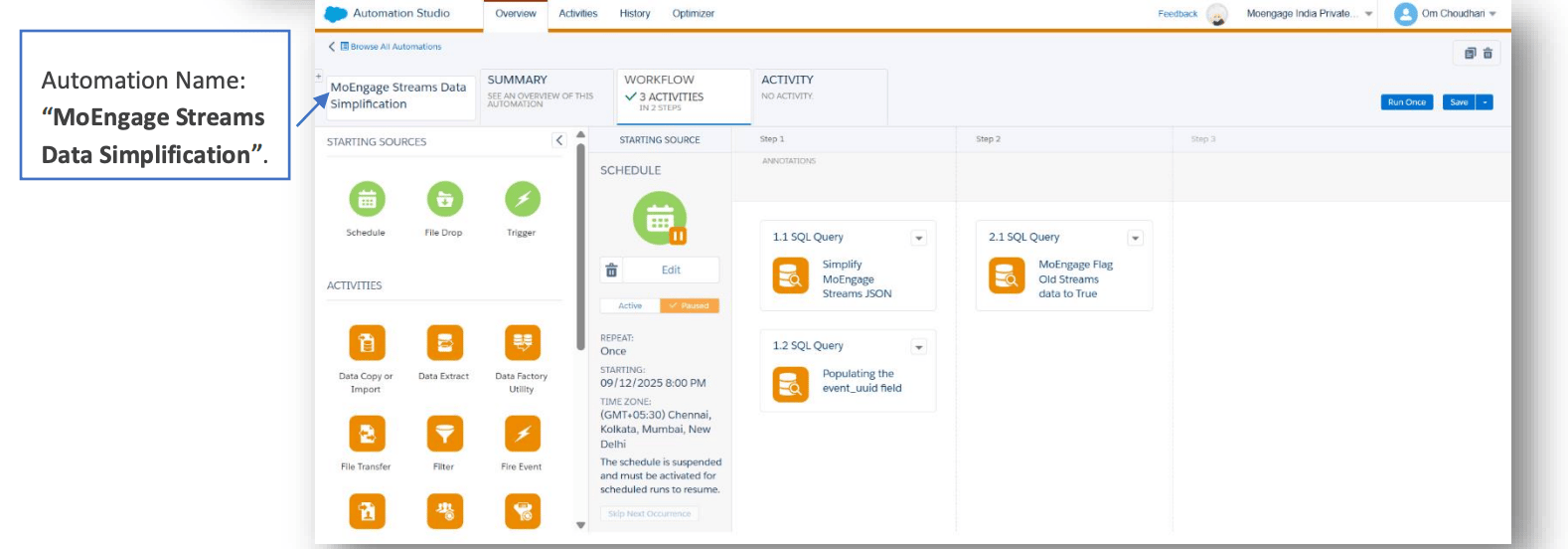Image resolution: width=1568 pixels, height=549 pixels.
Task: Click the Step 3 column header
Action: coord(1202,139)
